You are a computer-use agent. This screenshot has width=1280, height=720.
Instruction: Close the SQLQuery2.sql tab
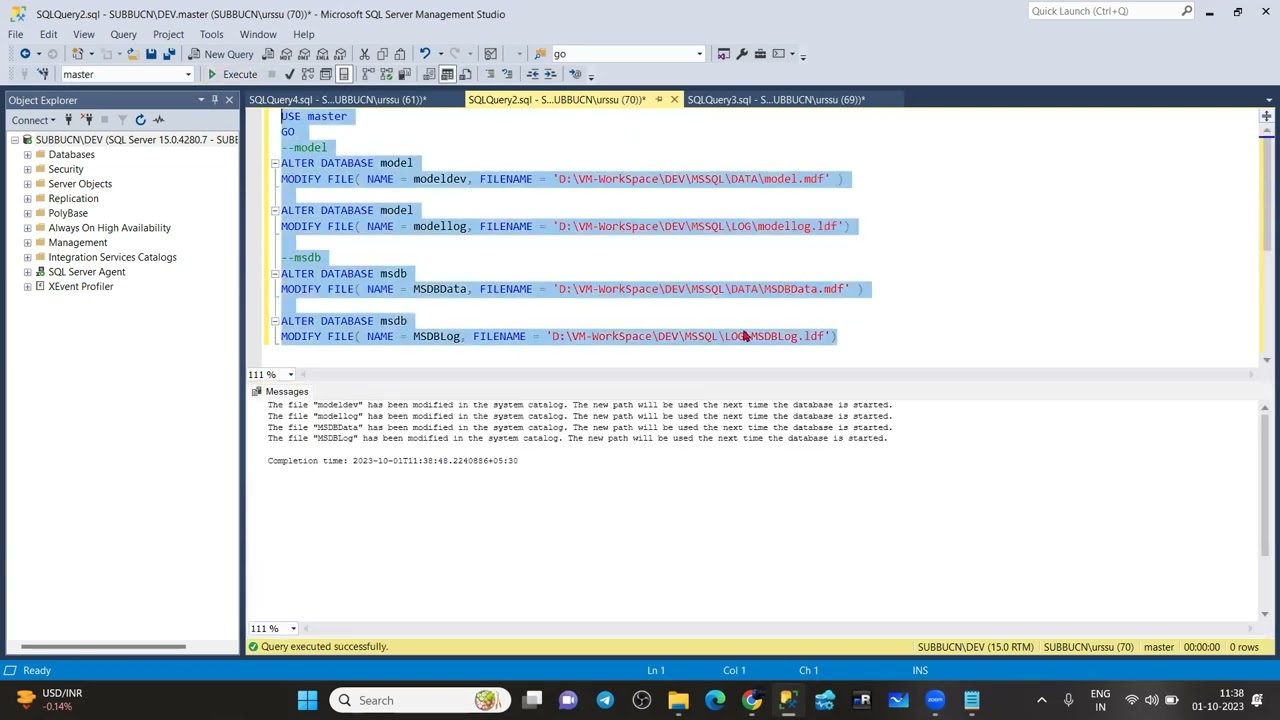click(674, 100)
